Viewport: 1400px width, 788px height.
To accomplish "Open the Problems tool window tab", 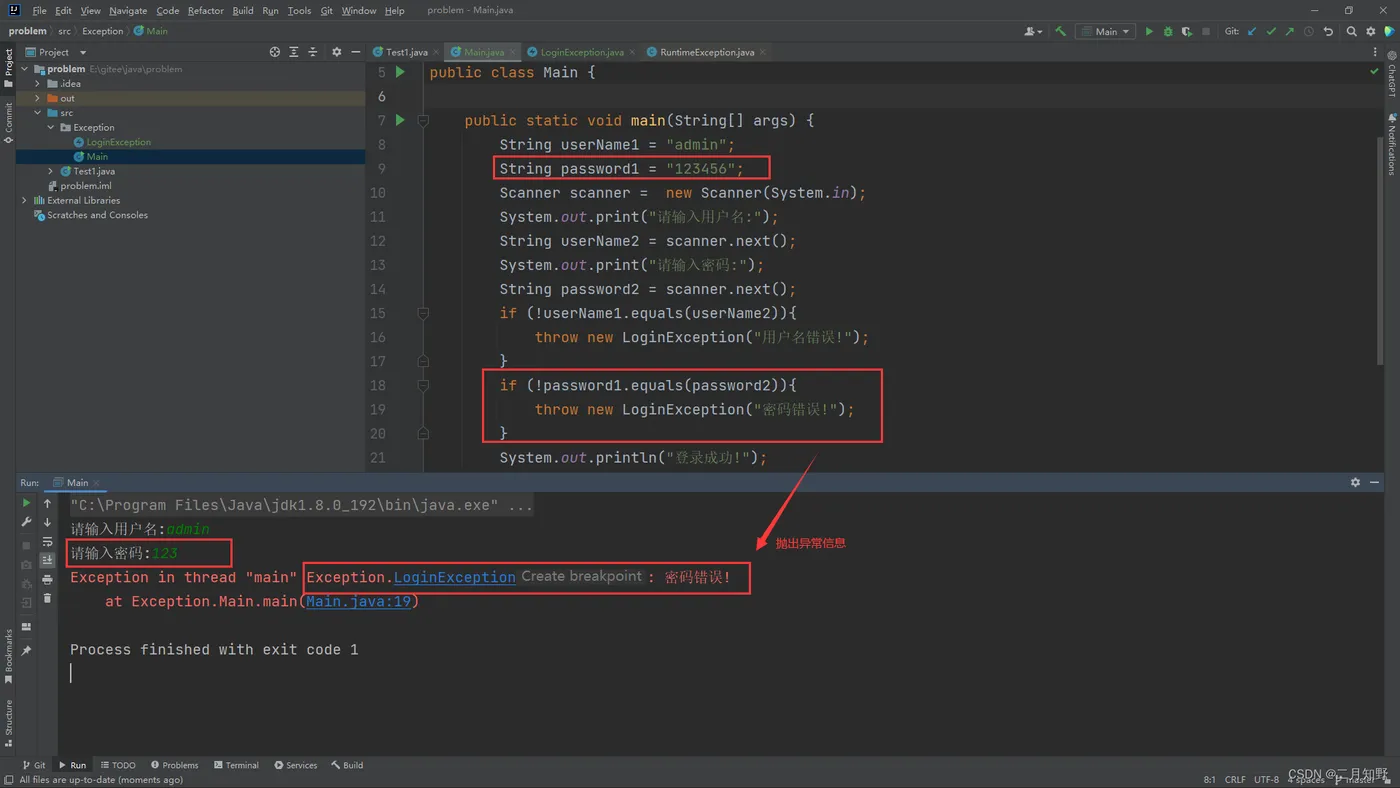I will click(x=174, y=765).
